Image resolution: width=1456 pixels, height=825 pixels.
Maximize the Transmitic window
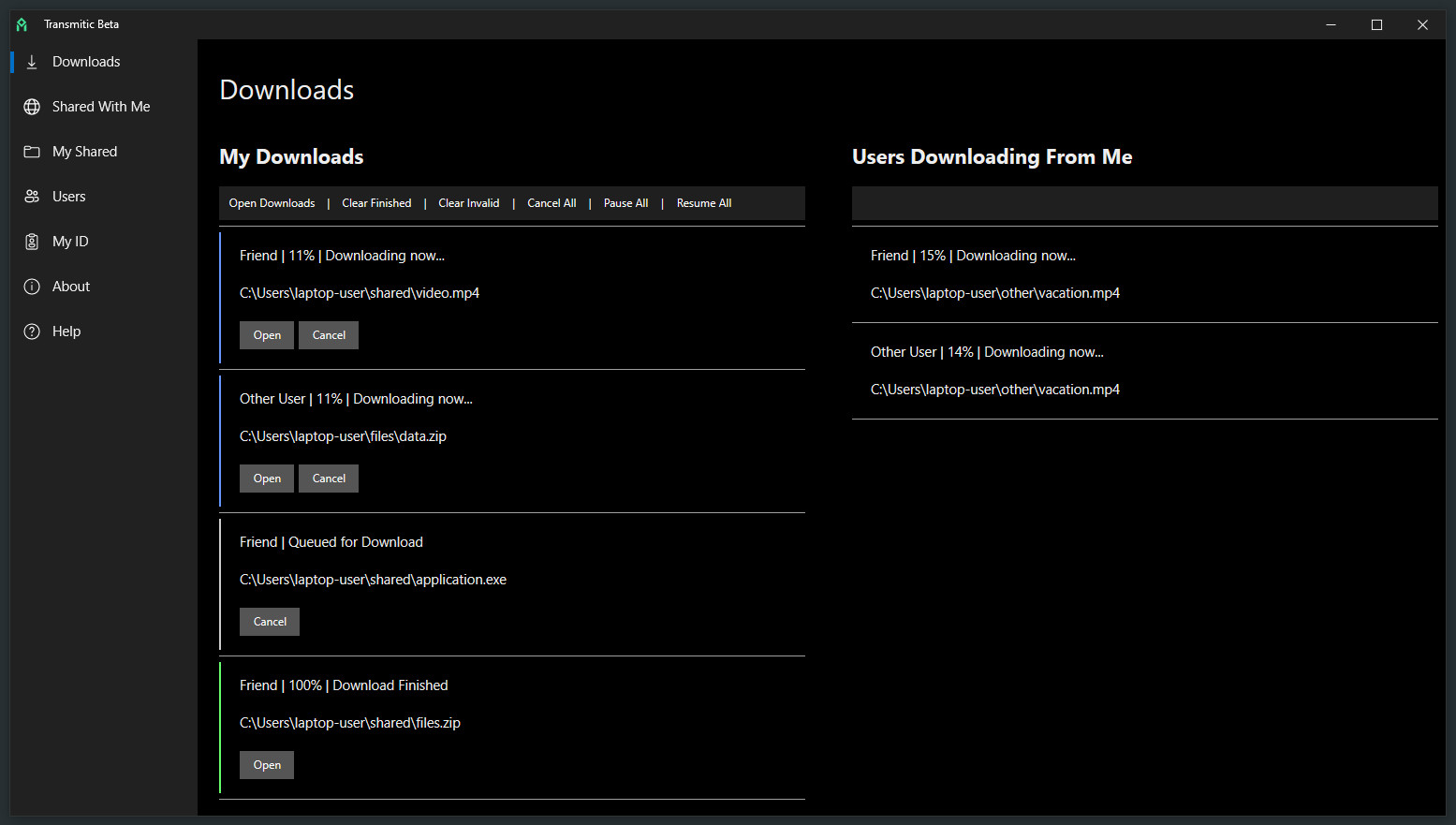(x=1376, y=24)
